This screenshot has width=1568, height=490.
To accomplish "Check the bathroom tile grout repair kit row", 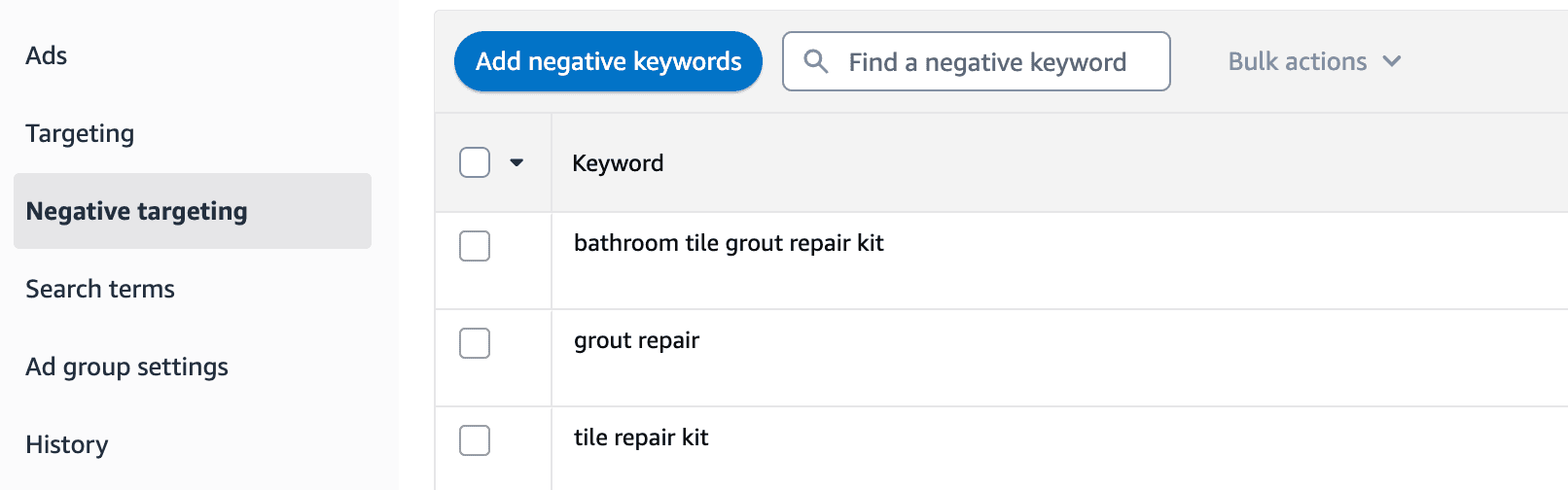I will pyautogui.click(x=475, y=246).
